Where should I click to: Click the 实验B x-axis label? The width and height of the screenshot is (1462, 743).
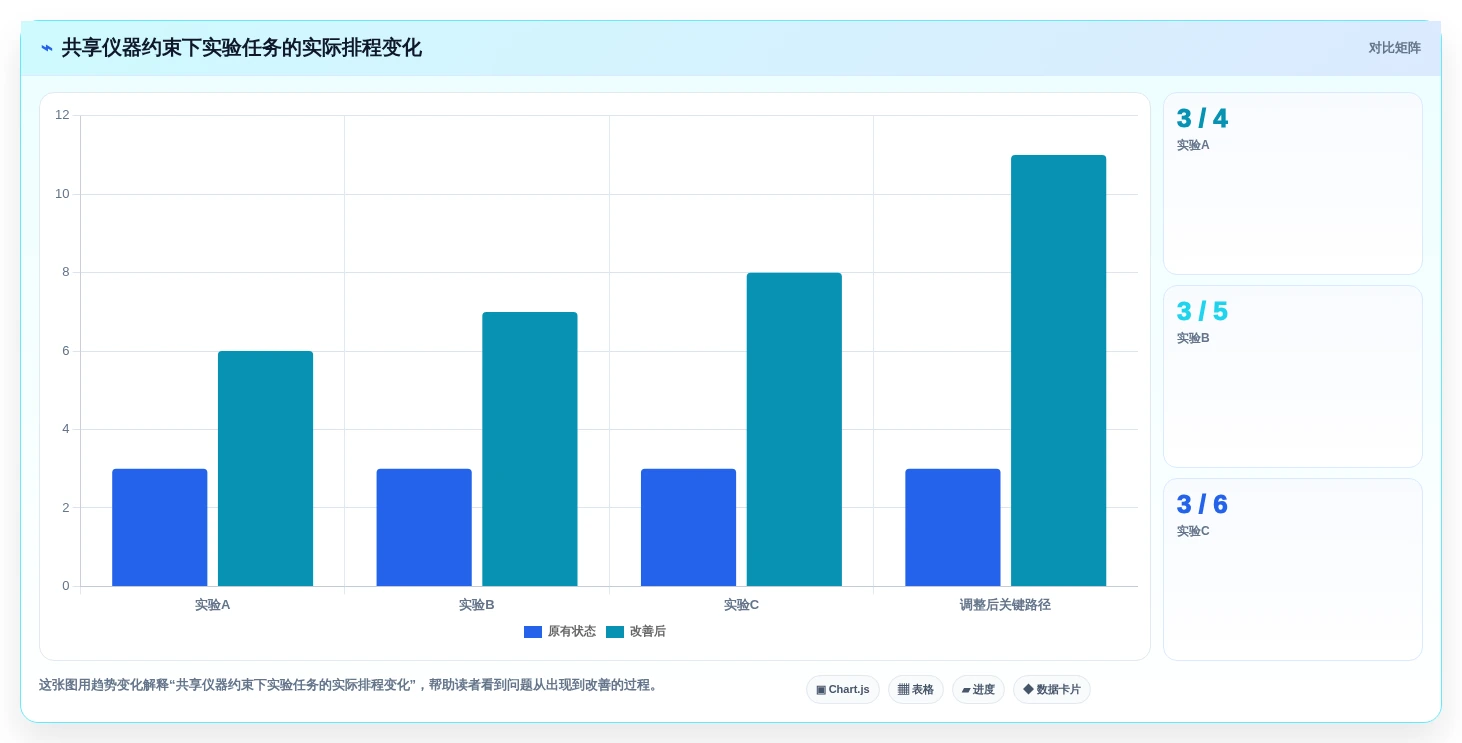[477, 605]
